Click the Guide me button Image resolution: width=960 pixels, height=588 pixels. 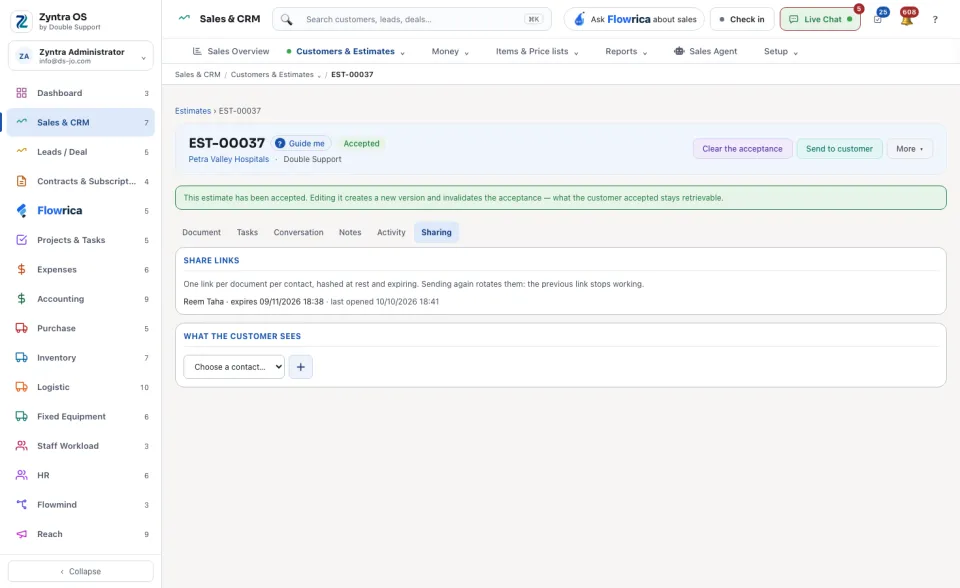coord(301,143)
